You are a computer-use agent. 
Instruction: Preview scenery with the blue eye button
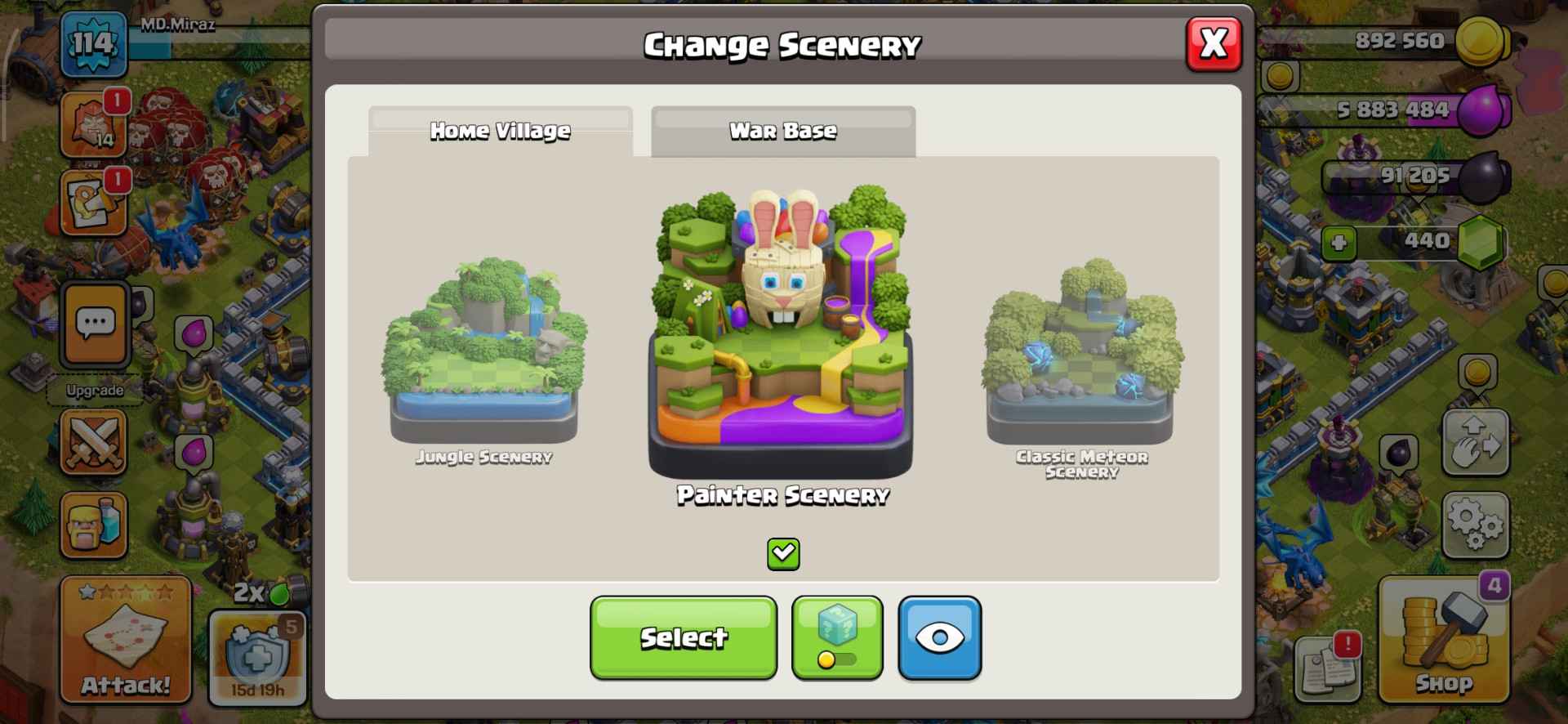pyautogui.click(x=940, y=637)
